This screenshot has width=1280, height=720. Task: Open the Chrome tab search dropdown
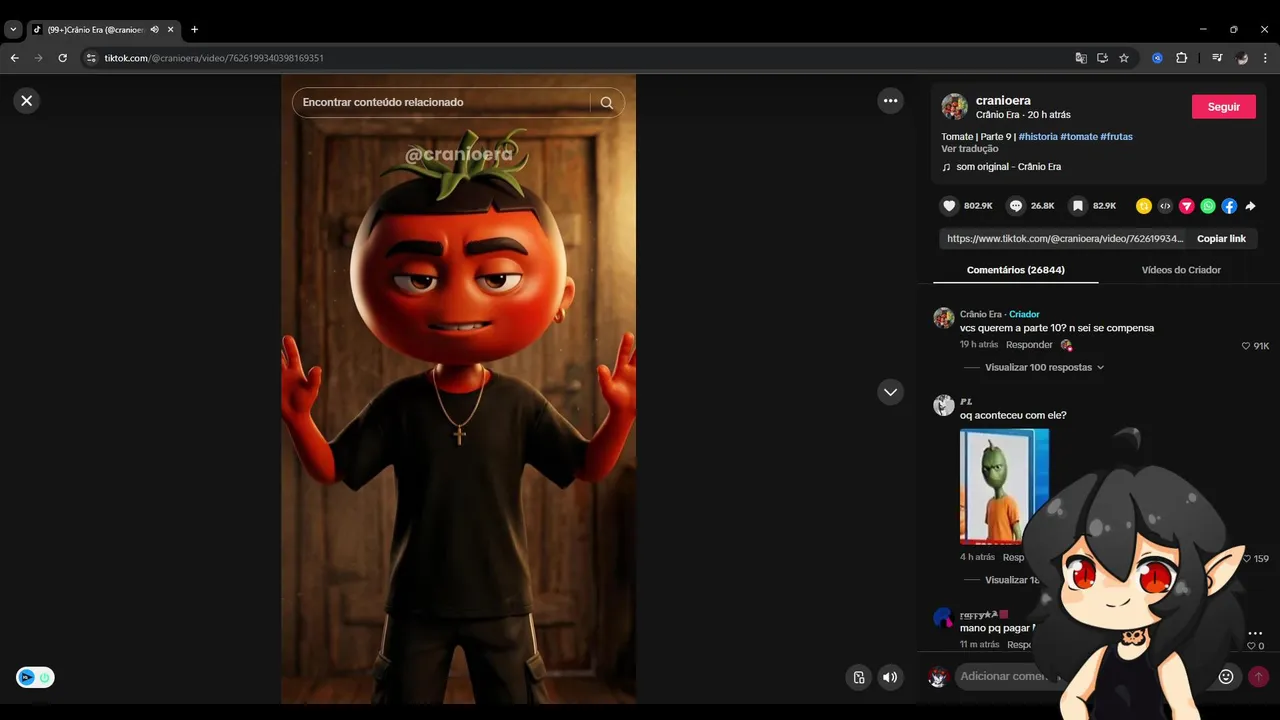point(13,30)
